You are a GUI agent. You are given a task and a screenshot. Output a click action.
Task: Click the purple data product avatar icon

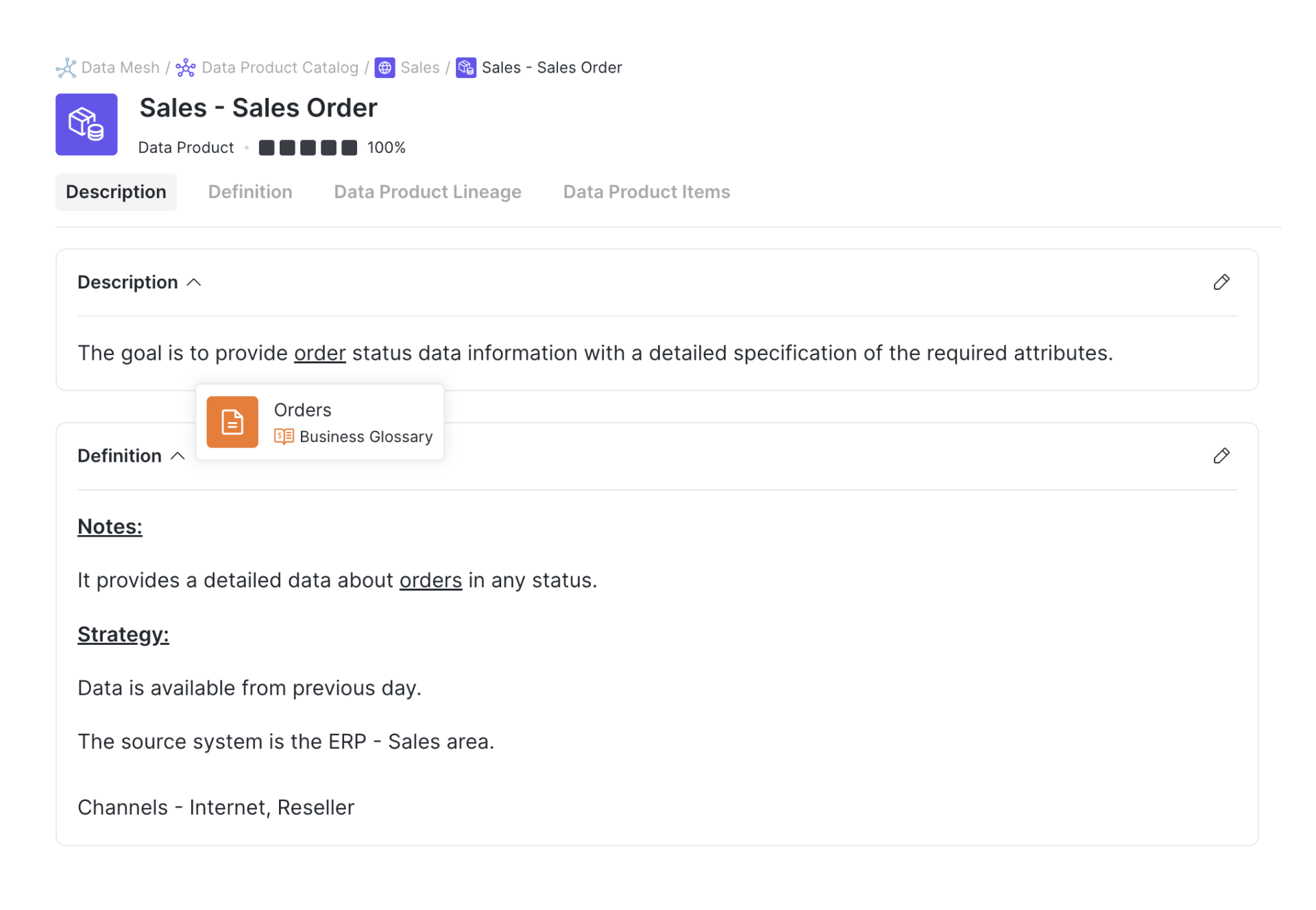tap(86, 124)
